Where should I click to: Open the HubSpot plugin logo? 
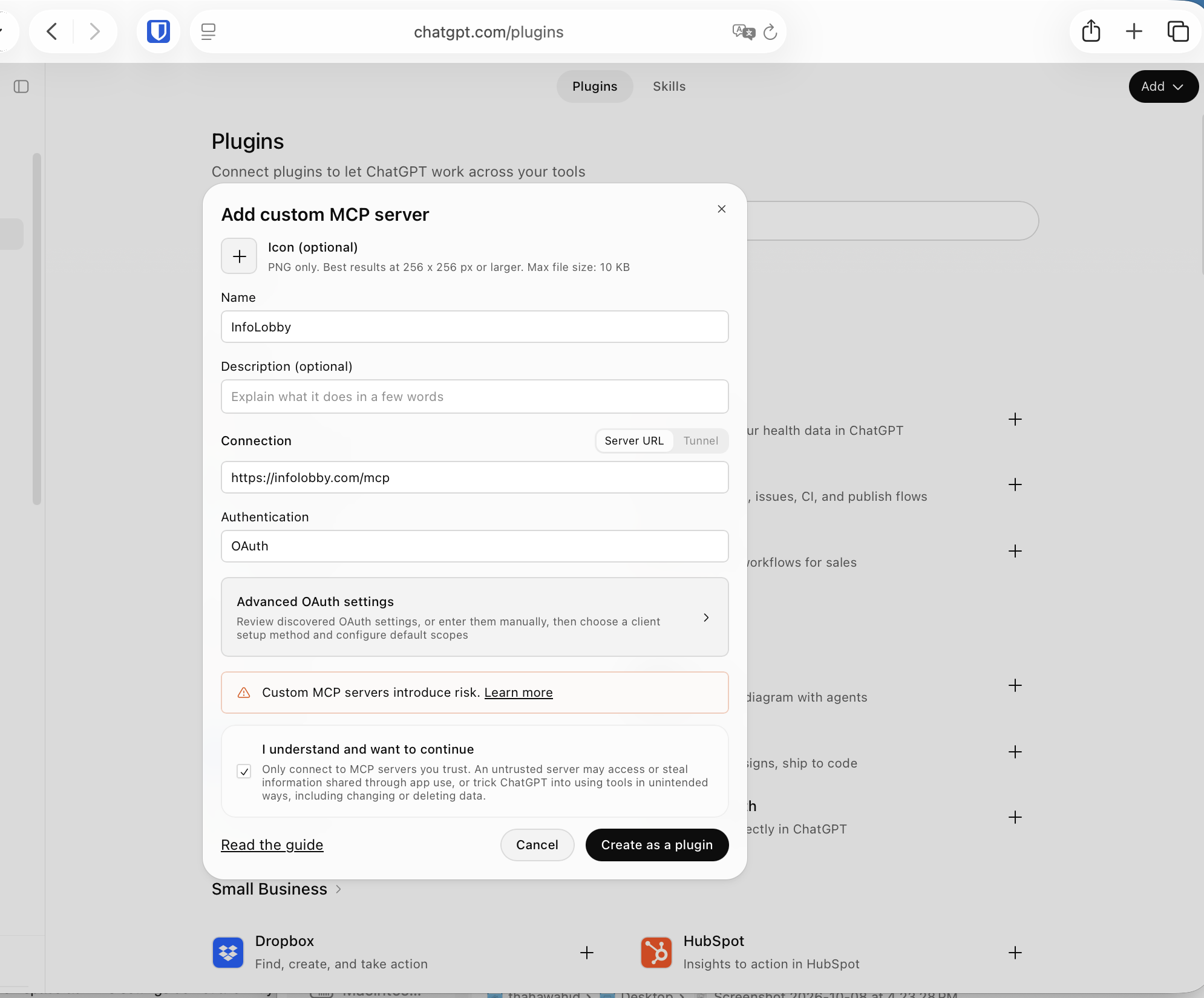pos(656,953)
